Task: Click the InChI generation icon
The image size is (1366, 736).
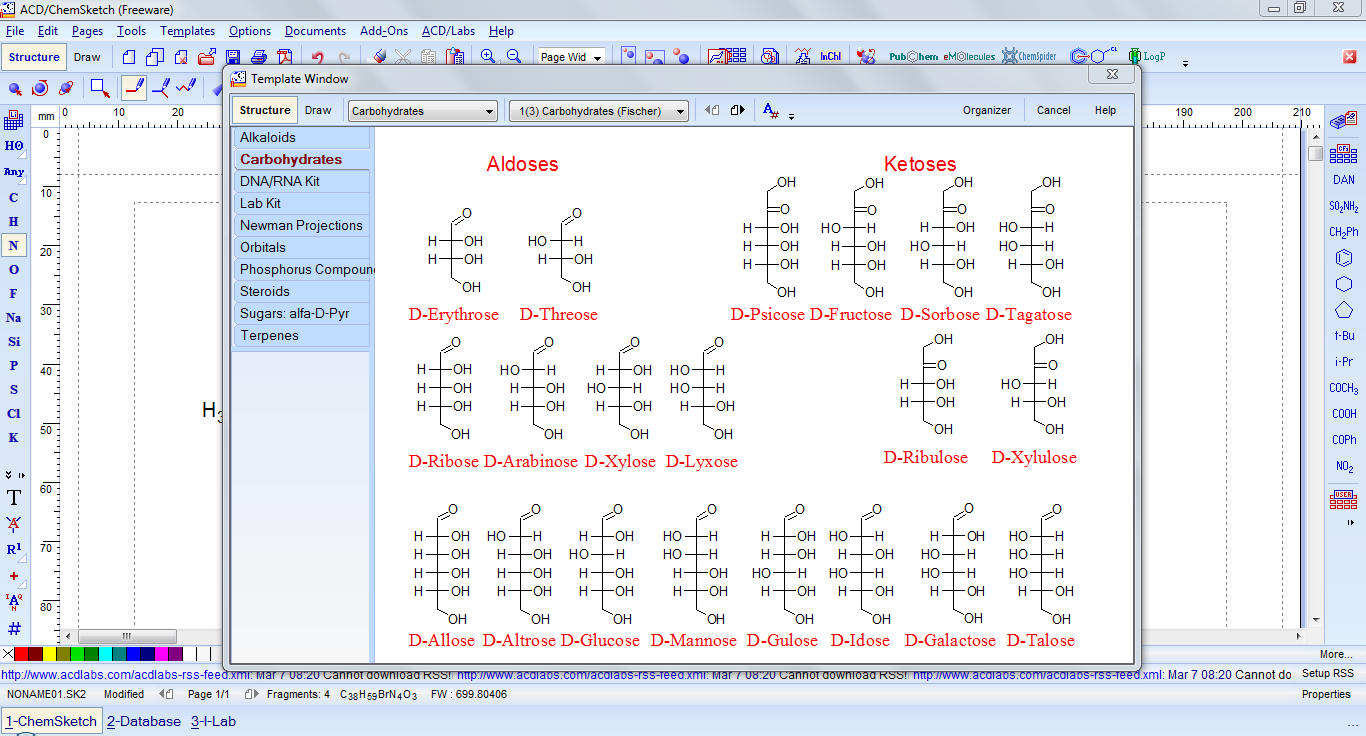Action: pyautogui.click(x=830, y=57)
